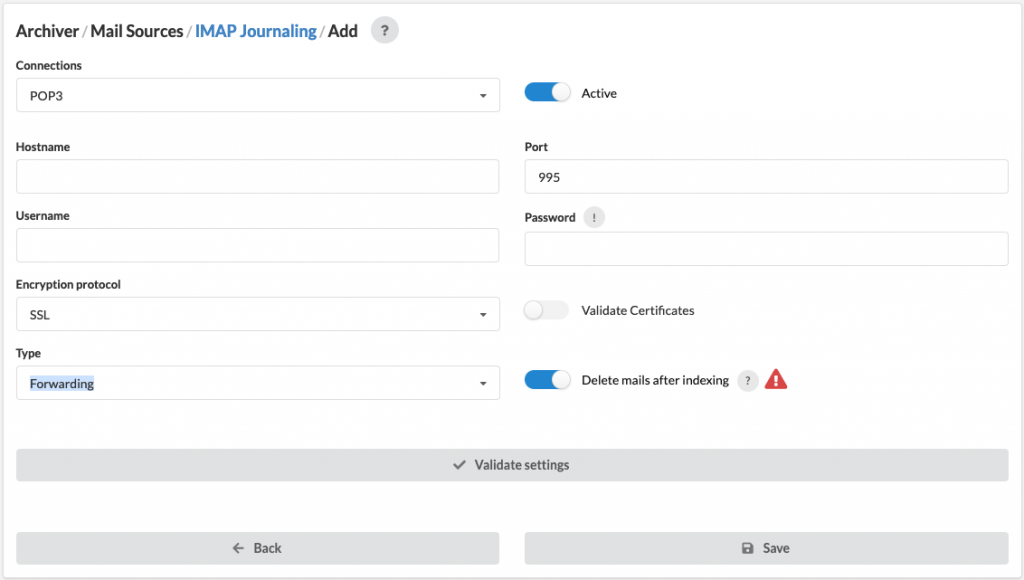Click the Password info exclamation icon
The height and width of the screenshot is (580, 1024).
pos(594,218)
